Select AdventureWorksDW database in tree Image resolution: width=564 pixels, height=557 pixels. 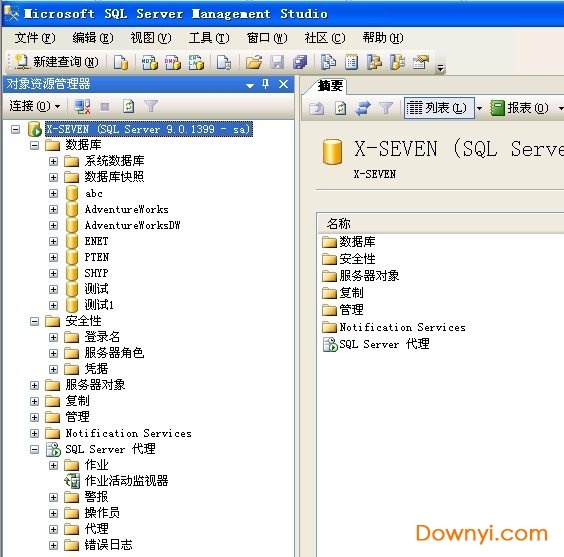pyautogui.click(x=132, y=225)
